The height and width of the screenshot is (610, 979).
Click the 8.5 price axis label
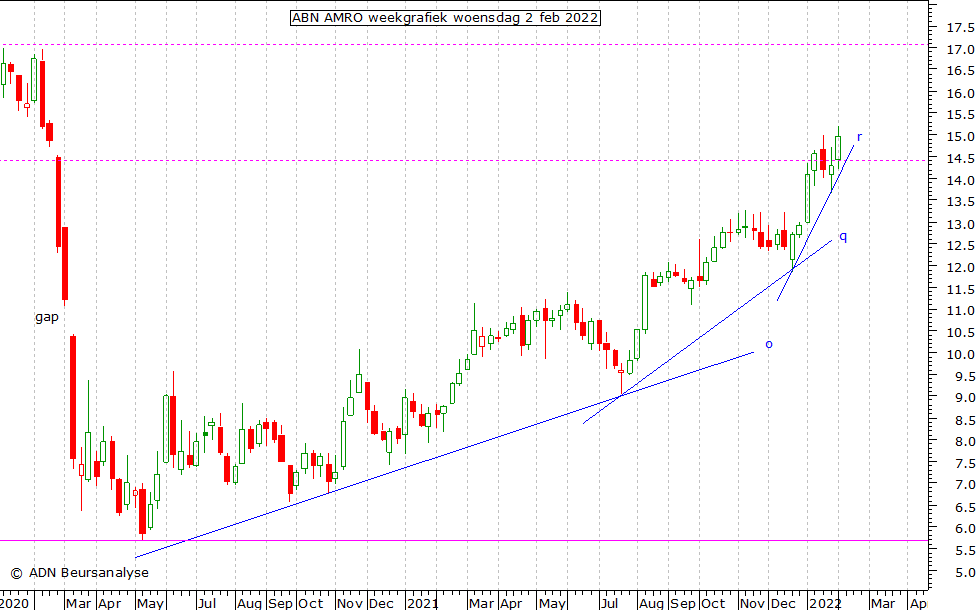tap(964, 420)
